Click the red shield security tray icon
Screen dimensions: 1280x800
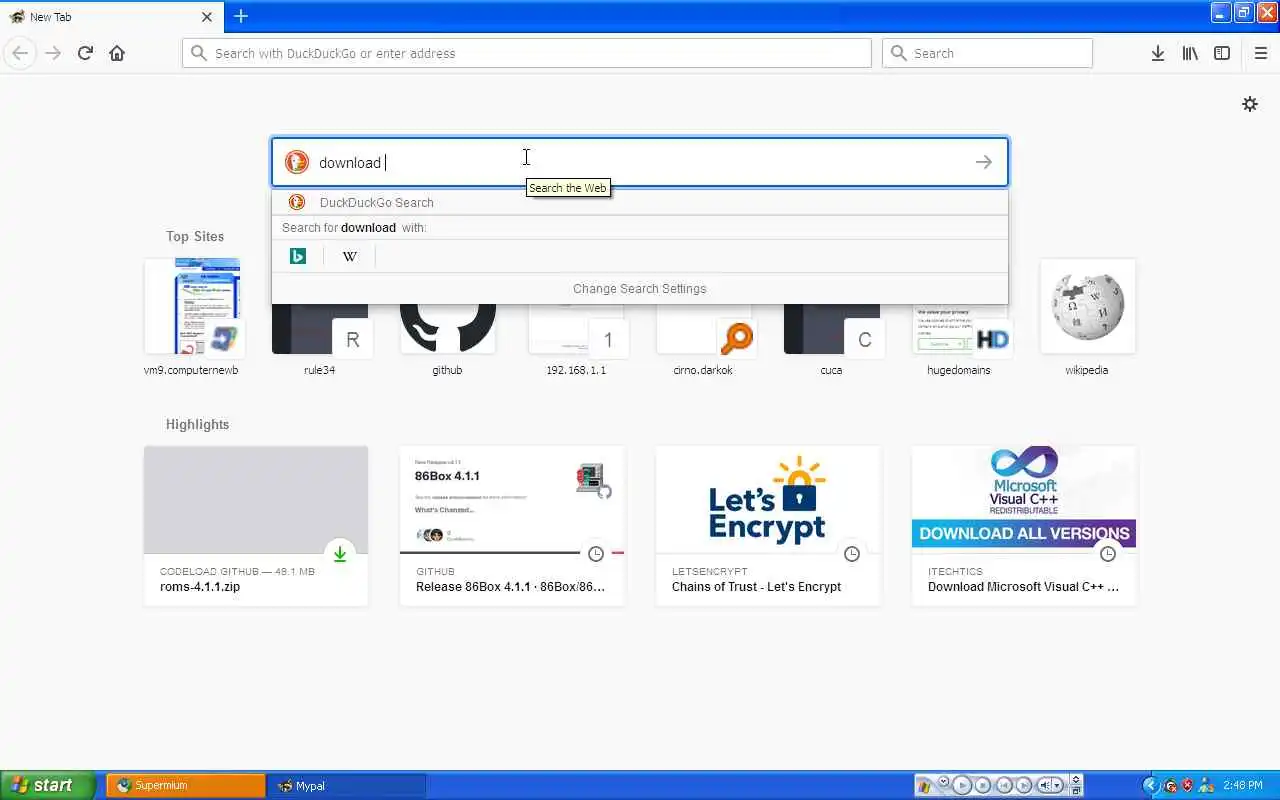point(1187,785)
